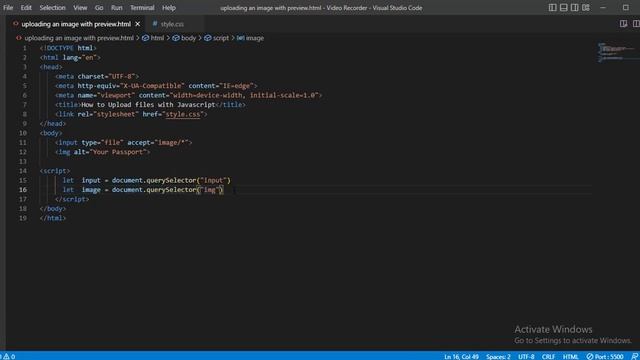Click the script breadcrumb item
640x360 pixels.
217,38
